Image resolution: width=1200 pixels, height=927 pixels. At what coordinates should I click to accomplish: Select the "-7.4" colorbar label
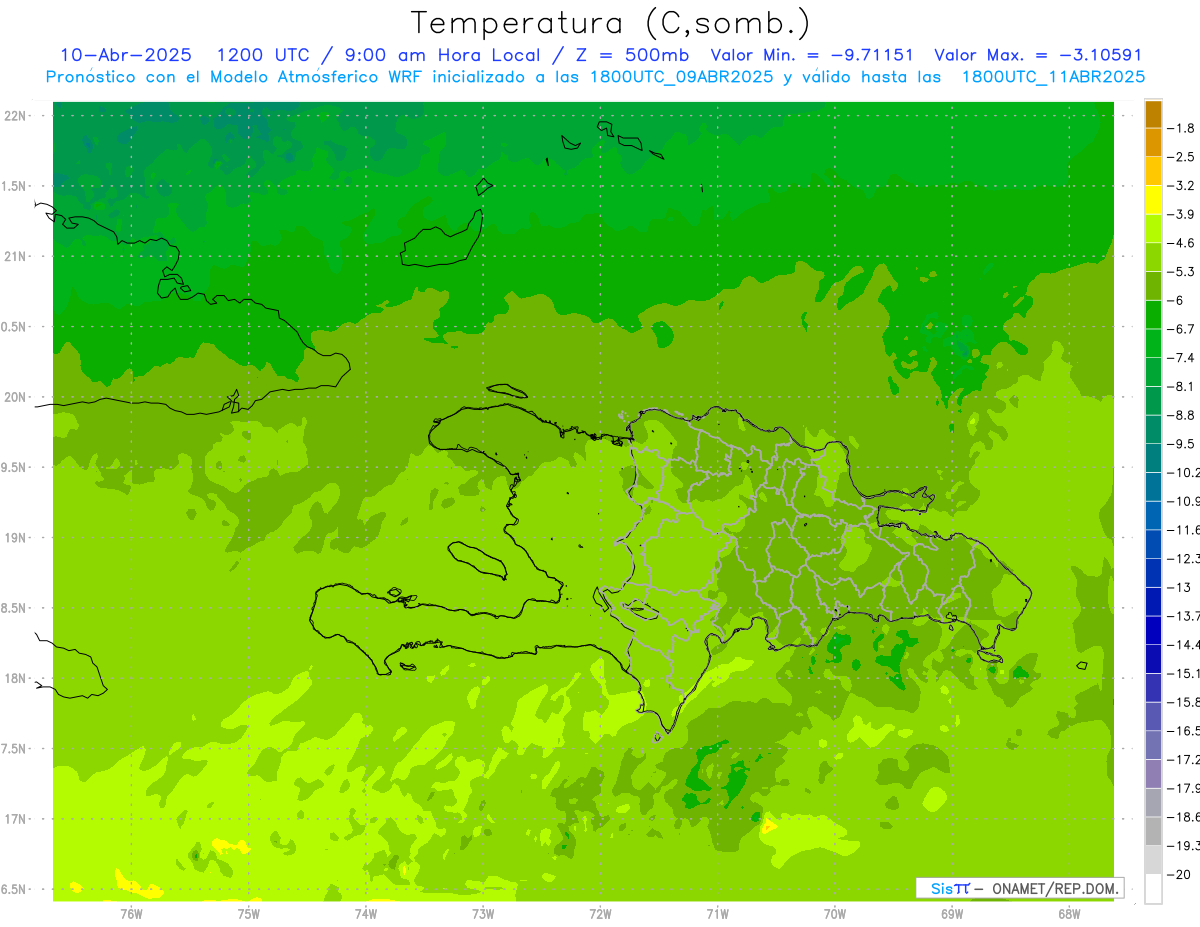tap(1182, 358)
